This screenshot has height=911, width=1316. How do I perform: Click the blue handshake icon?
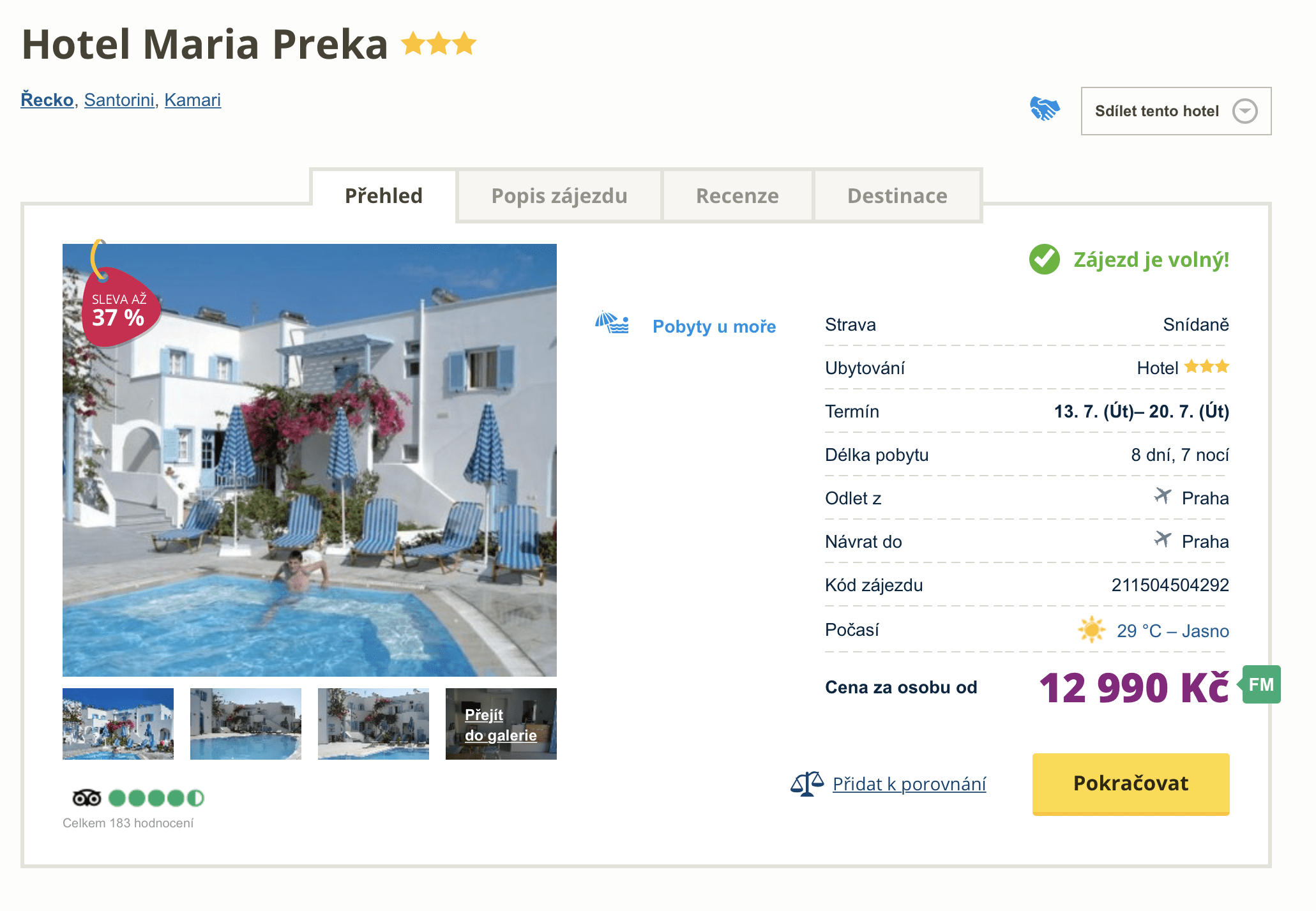tap(1045, 109)
